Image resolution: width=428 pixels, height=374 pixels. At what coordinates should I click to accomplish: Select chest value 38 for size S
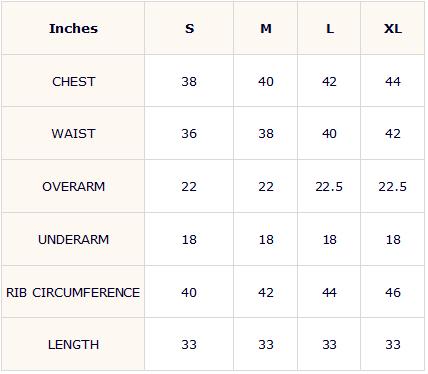tap(189, 82)
